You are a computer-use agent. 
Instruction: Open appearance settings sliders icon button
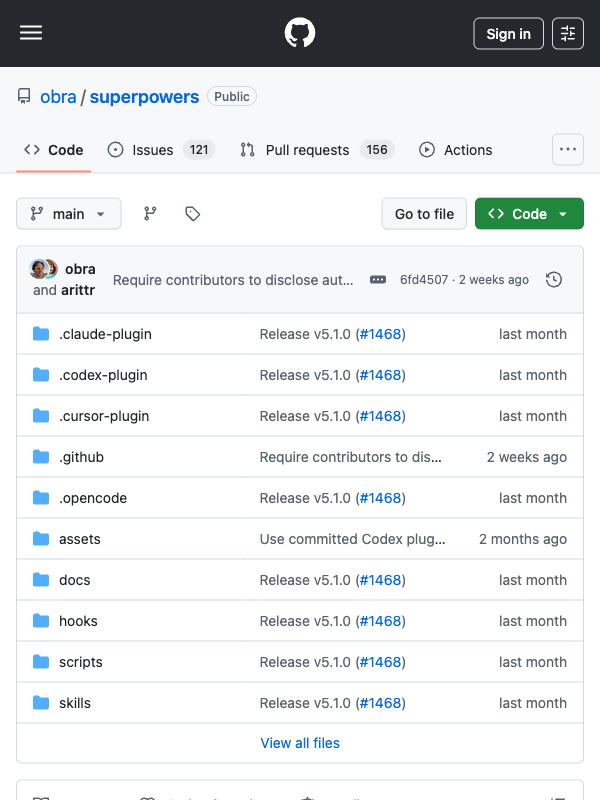(x=568, y=34)
